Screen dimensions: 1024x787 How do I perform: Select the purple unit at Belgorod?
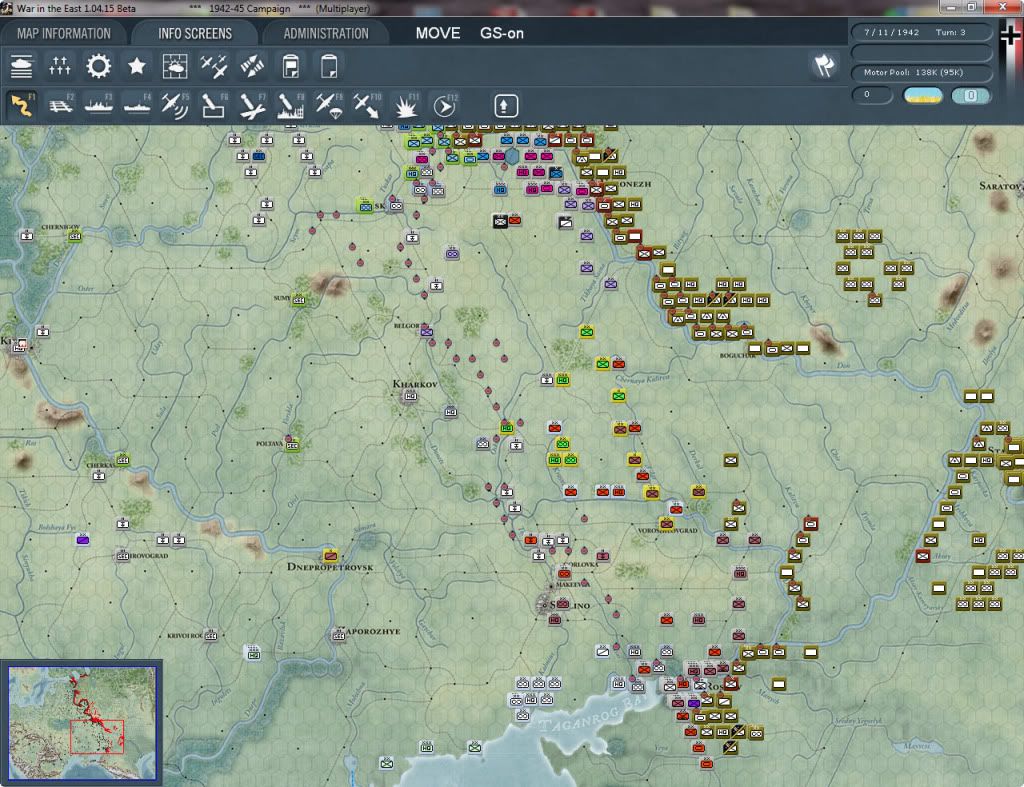click(426, 331)
